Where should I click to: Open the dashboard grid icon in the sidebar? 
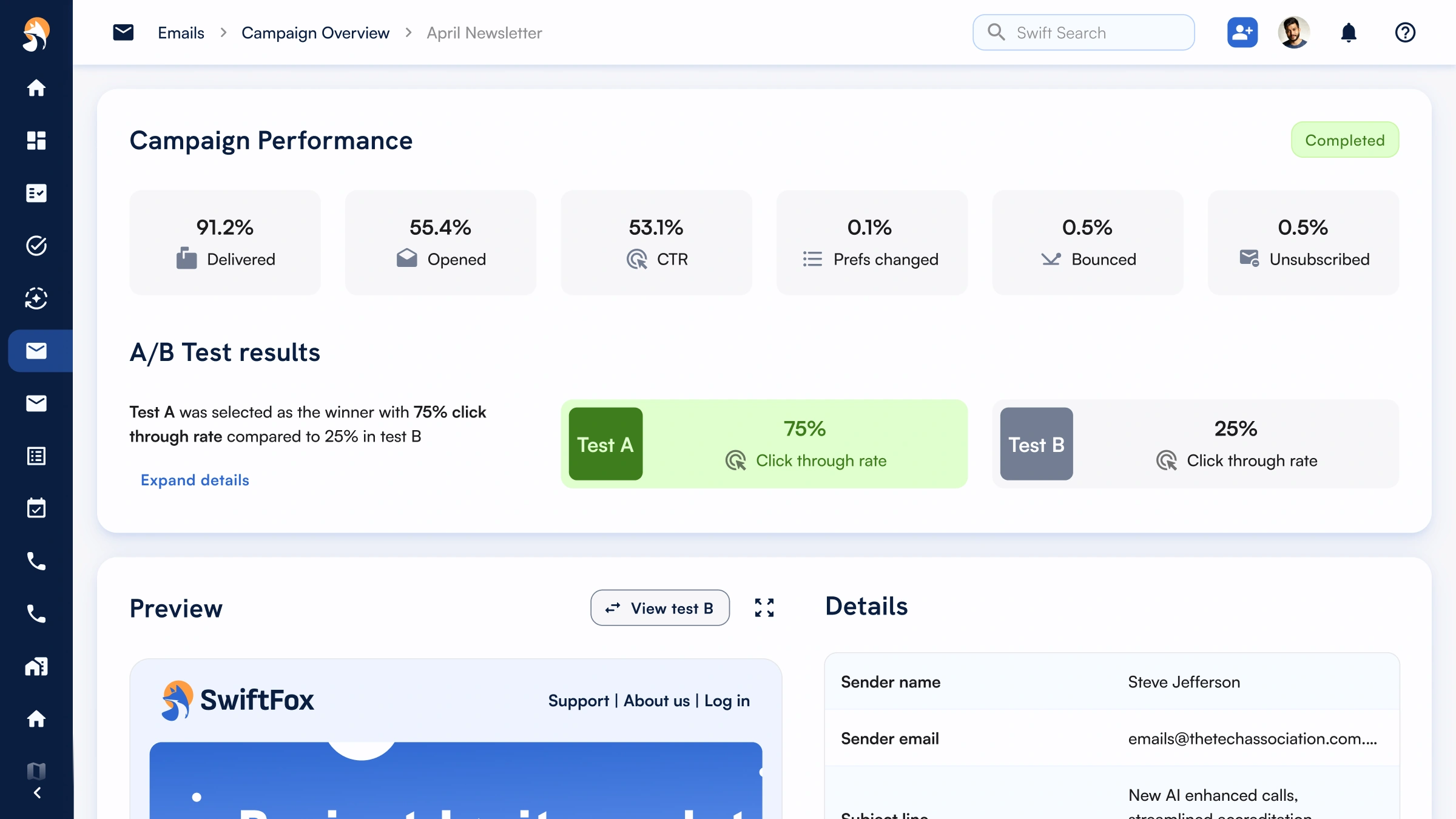coord(36,140)
